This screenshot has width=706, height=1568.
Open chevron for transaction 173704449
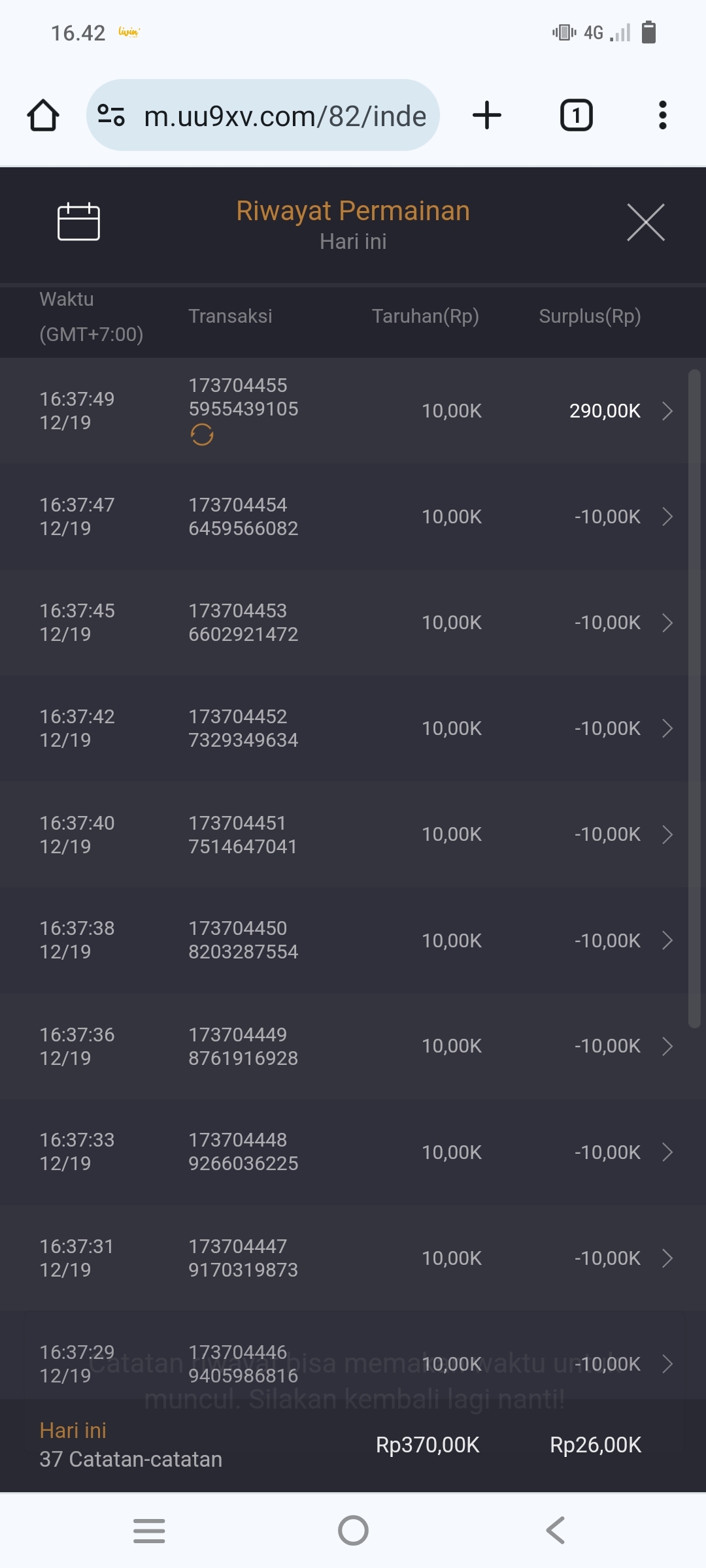(x=667, y=1046)
